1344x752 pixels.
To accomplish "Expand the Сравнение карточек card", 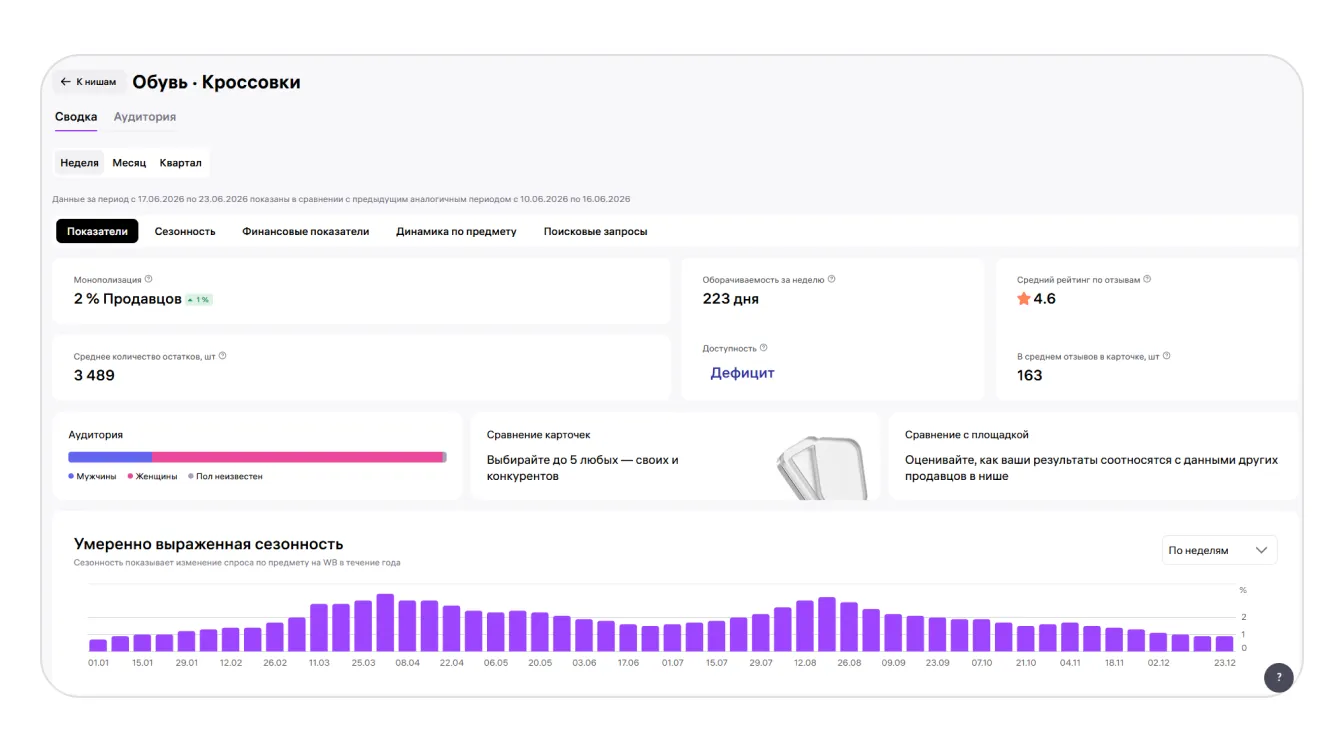I will [675, 456].
